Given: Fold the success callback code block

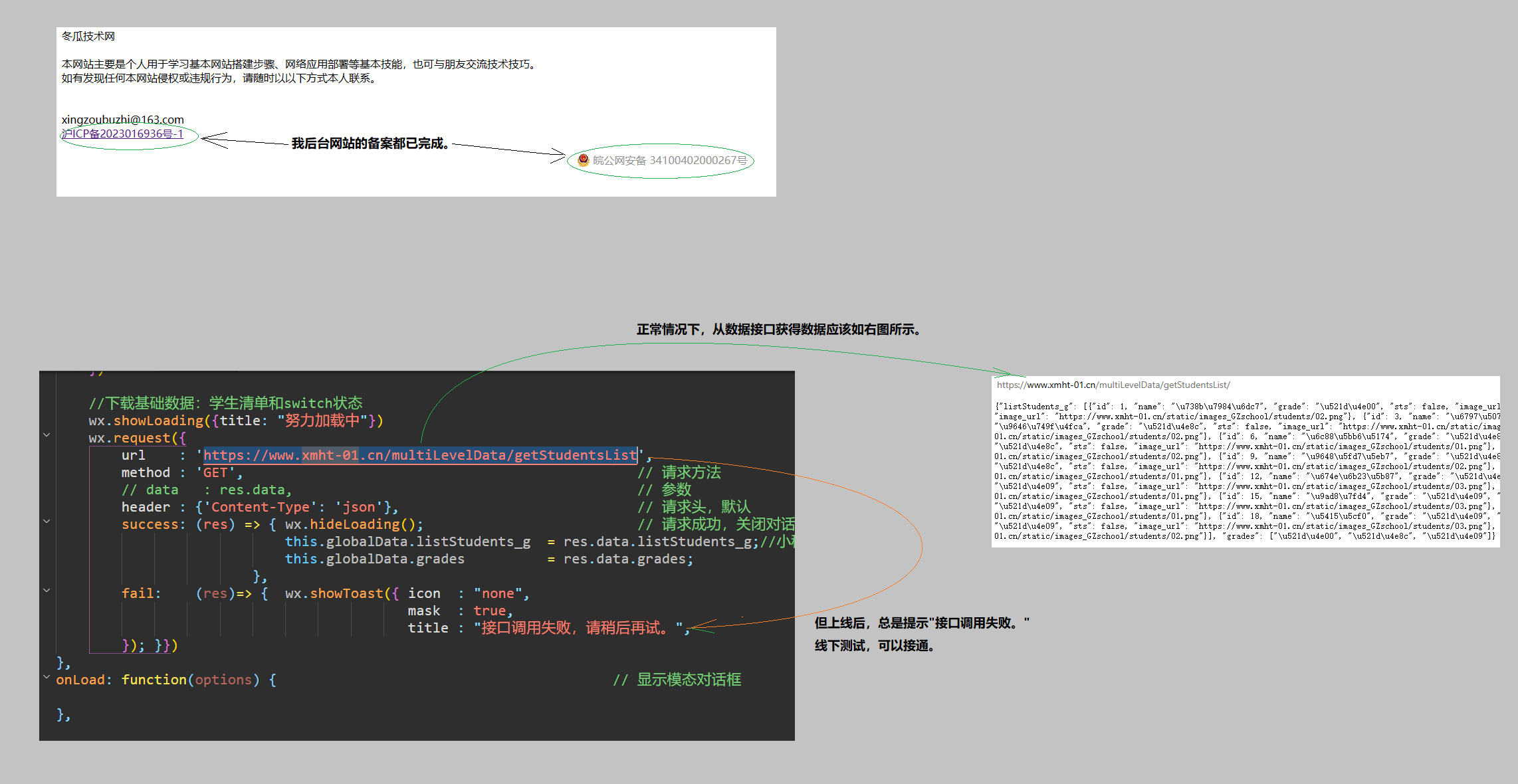Looking at the screenshot, I should 47,521.
